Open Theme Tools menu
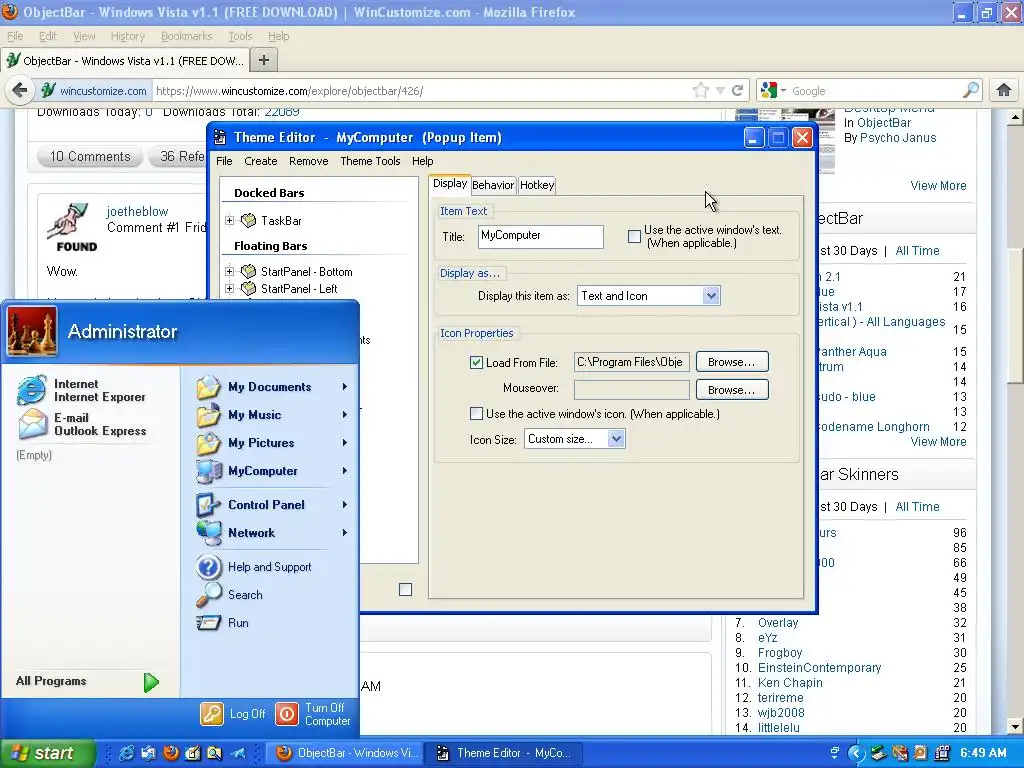Image resolution: width=1024 pixels, height=768 pixels. pyautogui.click(x=370, y=161)
